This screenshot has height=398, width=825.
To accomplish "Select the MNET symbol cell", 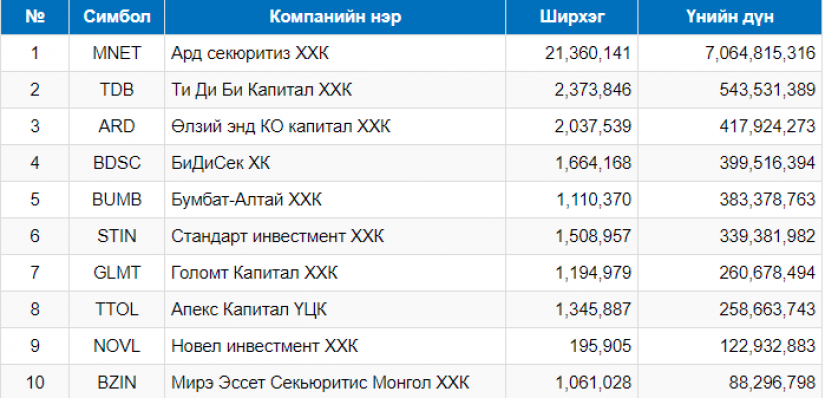I will click(117, 53).
